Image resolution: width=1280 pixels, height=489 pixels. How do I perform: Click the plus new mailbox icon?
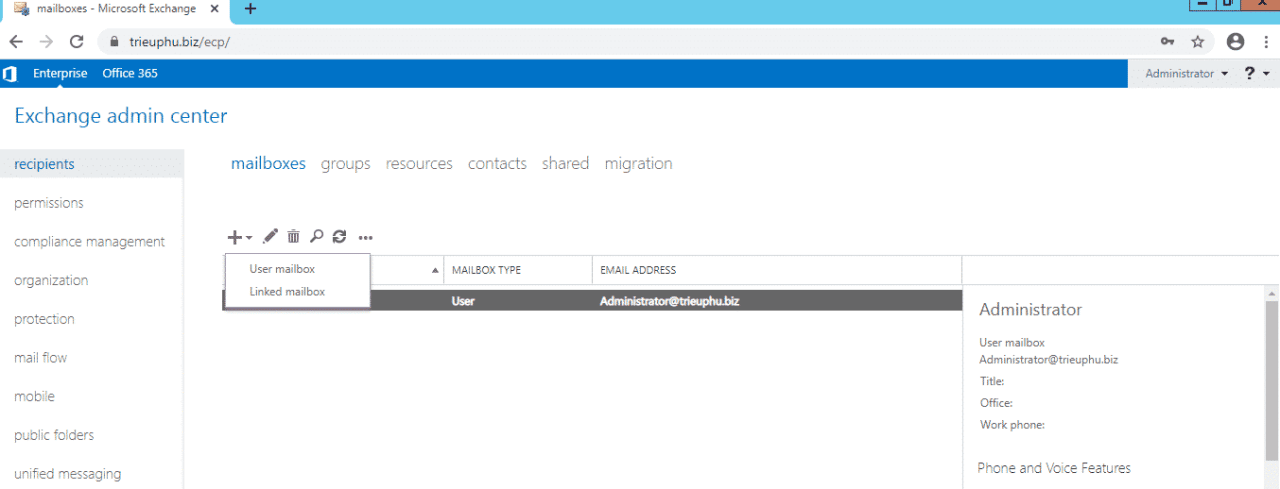(234, 237)
